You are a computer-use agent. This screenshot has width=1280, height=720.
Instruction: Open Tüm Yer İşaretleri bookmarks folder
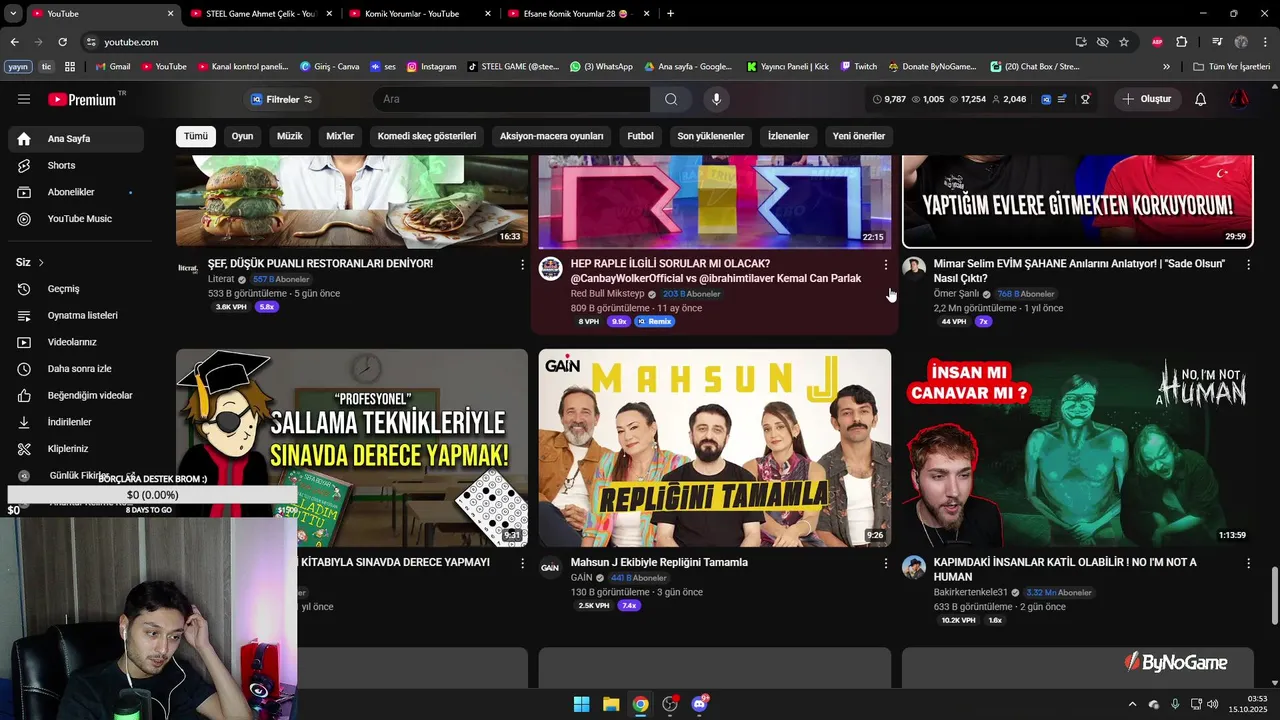[1231, 67]
